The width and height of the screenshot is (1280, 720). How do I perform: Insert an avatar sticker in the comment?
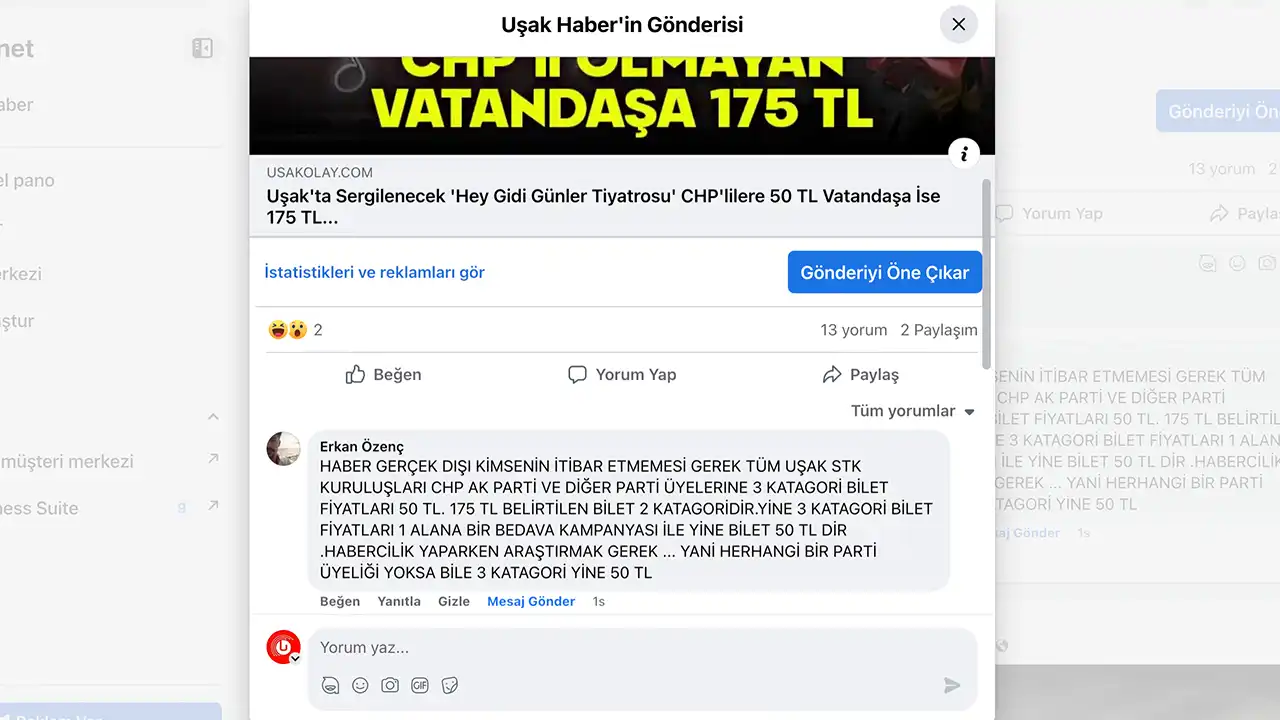click(331, 685)
